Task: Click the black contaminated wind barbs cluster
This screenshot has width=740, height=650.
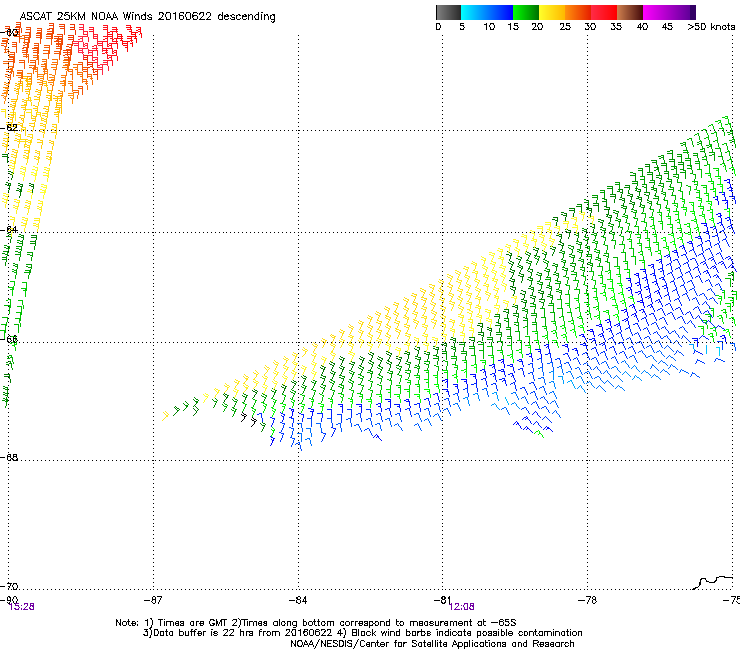Action: [x=249, y=419]
